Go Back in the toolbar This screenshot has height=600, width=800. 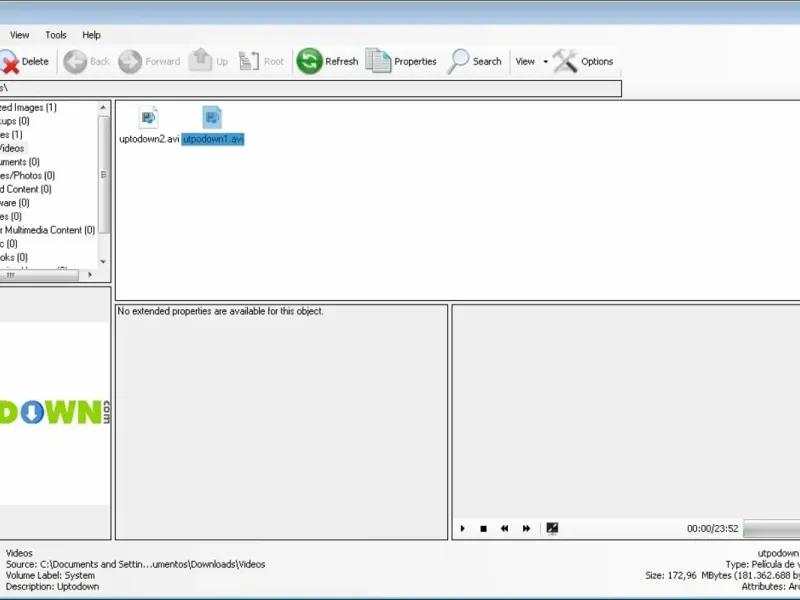87,62
